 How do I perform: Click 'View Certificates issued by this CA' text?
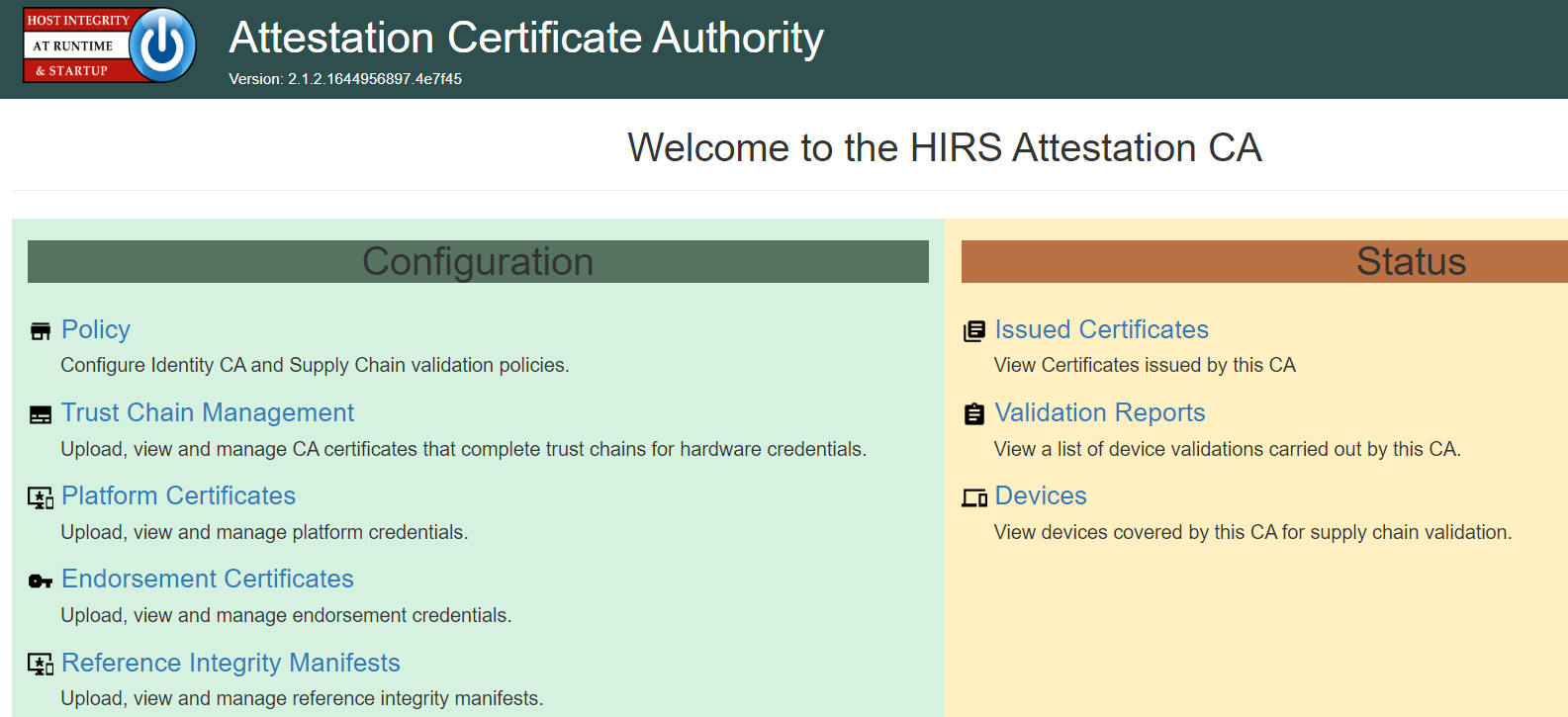pos(1145,365)
